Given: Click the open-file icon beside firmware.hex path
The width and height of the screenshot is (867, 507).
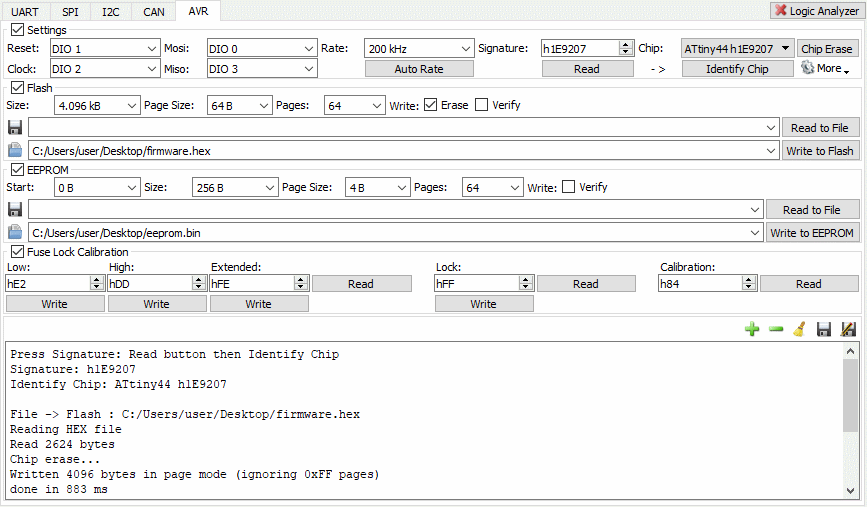Looking at the screenshot, I should click(x=15, y=150).
